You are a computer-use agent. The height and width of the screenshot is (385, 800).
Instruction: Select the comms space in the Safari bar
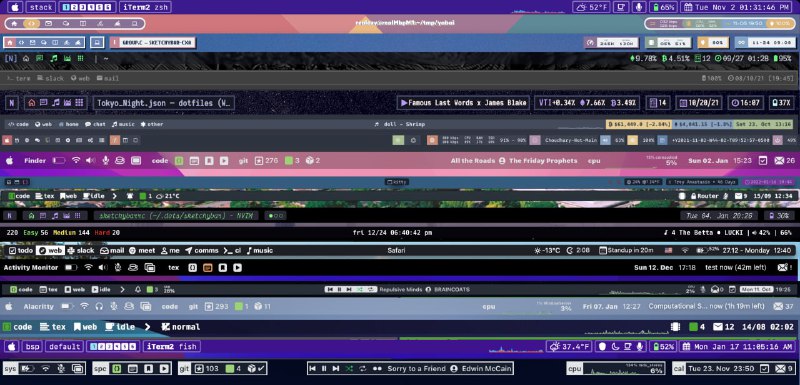[202, 250]
